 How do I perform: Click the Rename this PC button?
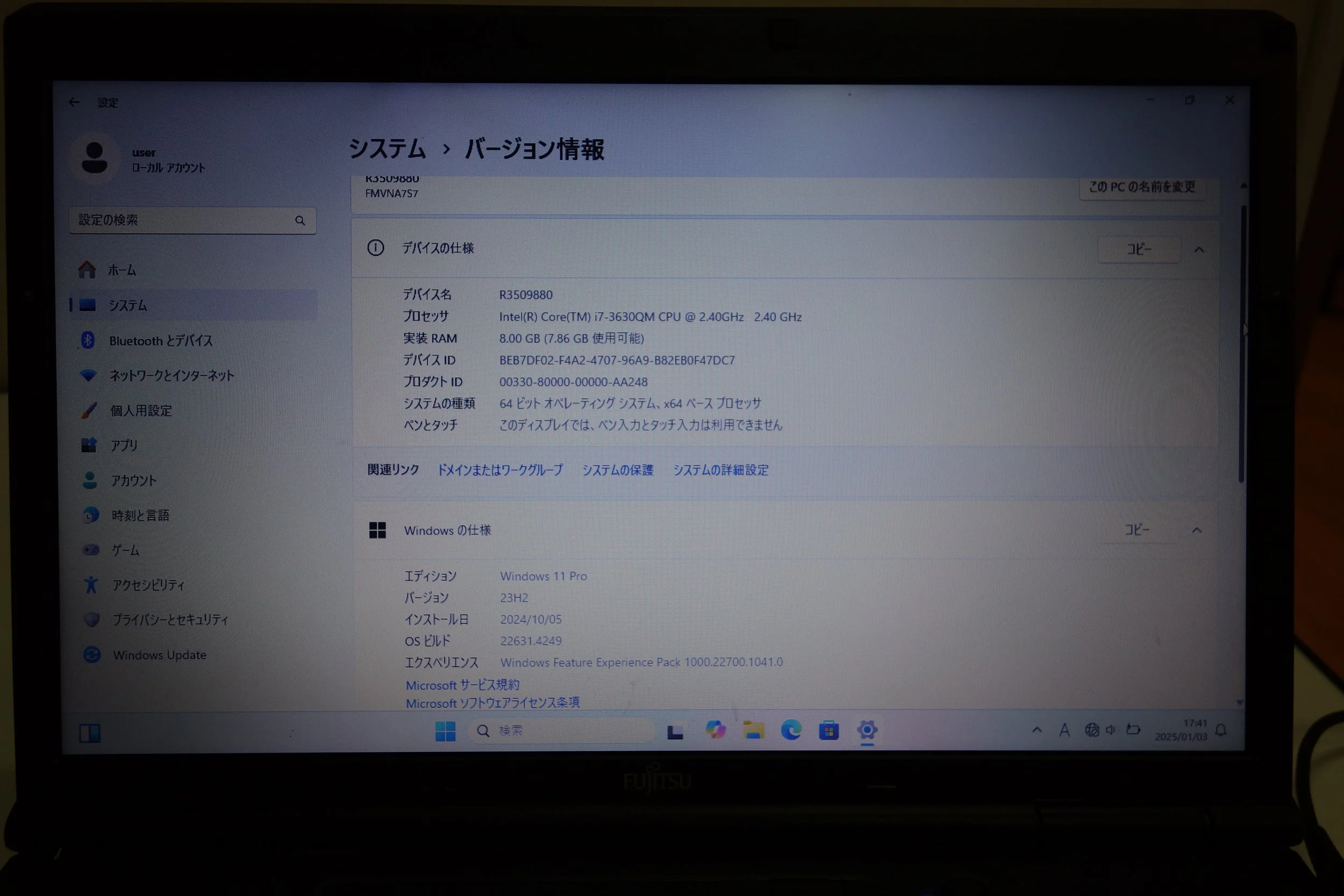(1142, 188)
